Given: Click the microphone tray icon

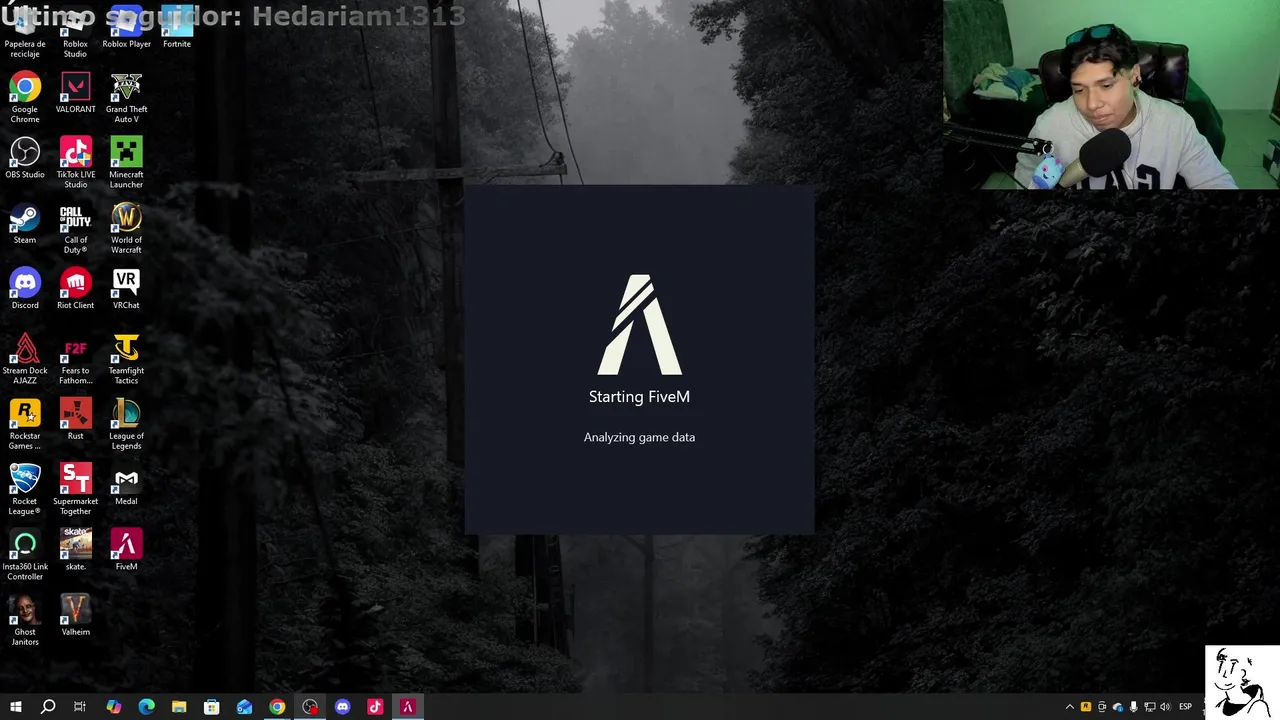Looking at the screenshot, I should 1134,707.
